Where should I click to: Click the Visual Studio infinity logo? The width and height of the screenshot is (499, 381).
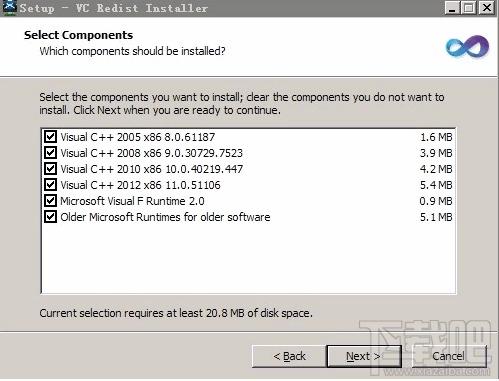click(467, 47)
